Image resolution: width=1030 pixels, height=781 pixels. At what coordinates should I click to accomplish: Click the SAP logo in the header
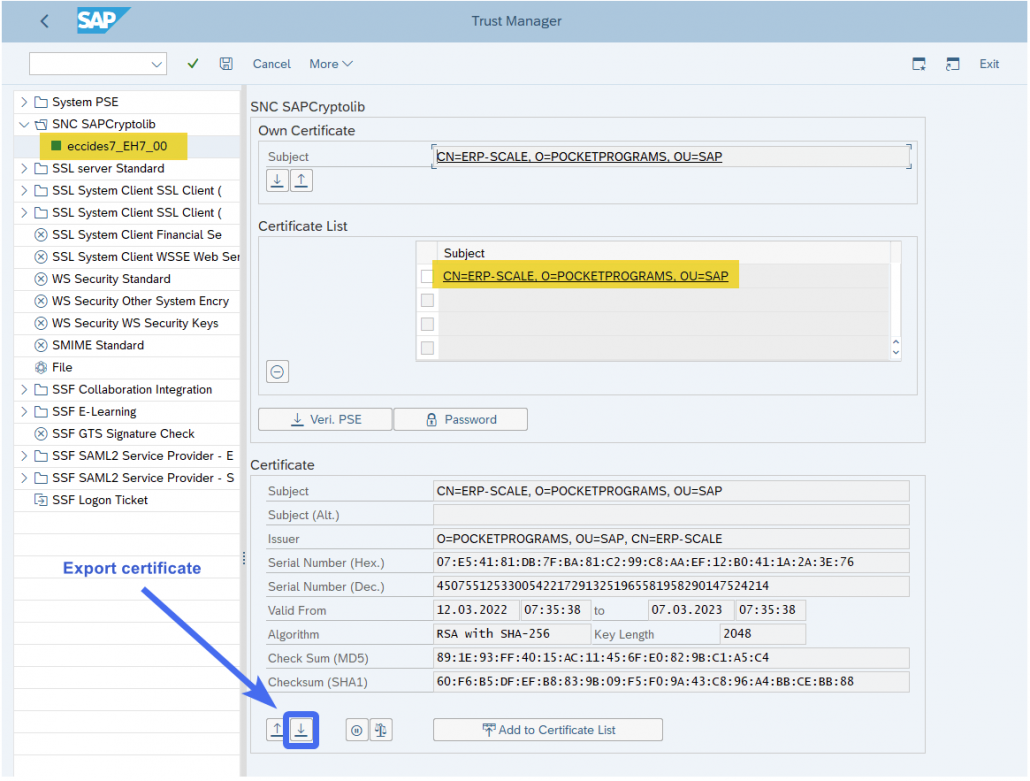coord(103,20)
